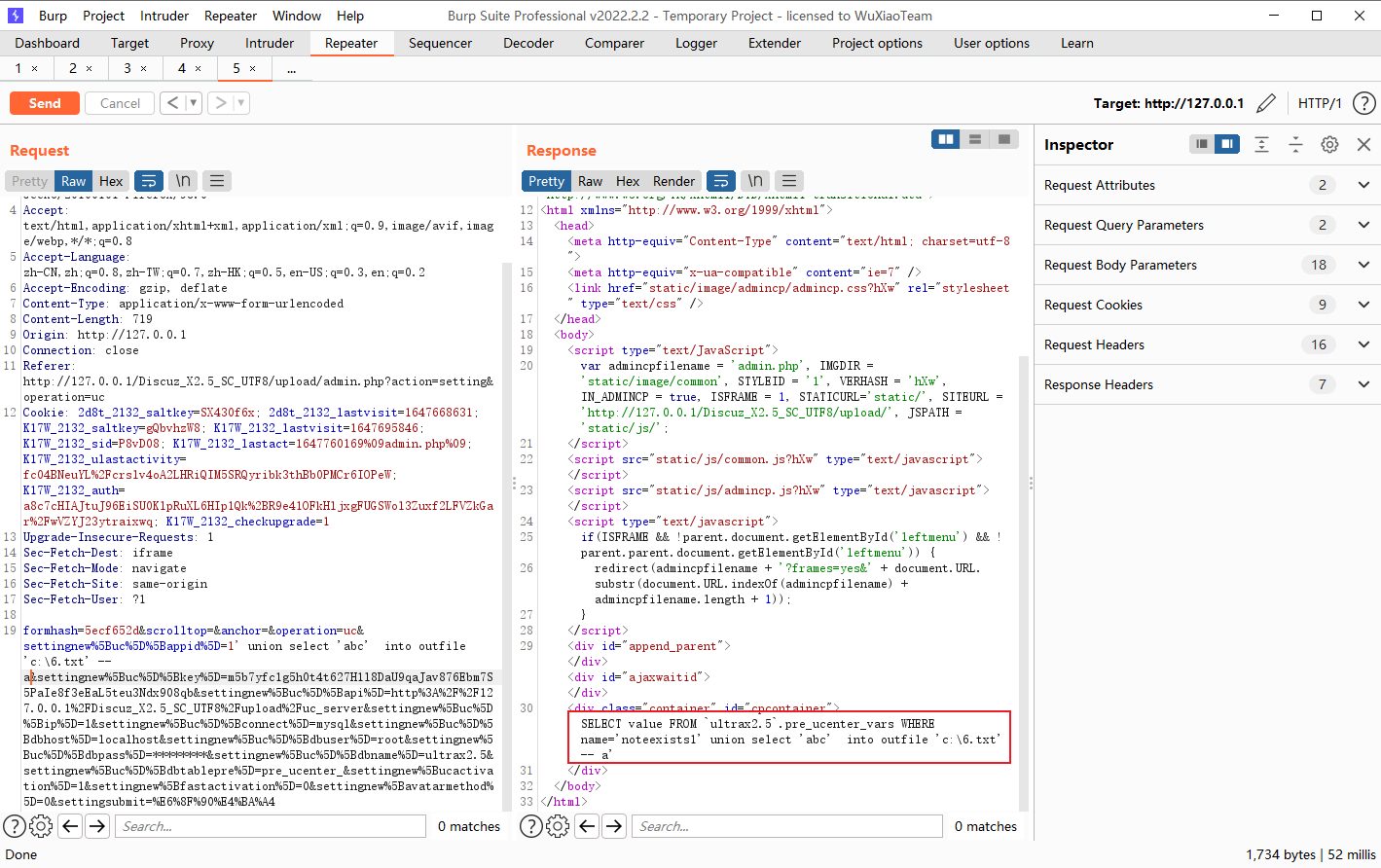Go to next match in Request search
The image size is (1381, 868).
pyautogui.click(x=97, y=826)
